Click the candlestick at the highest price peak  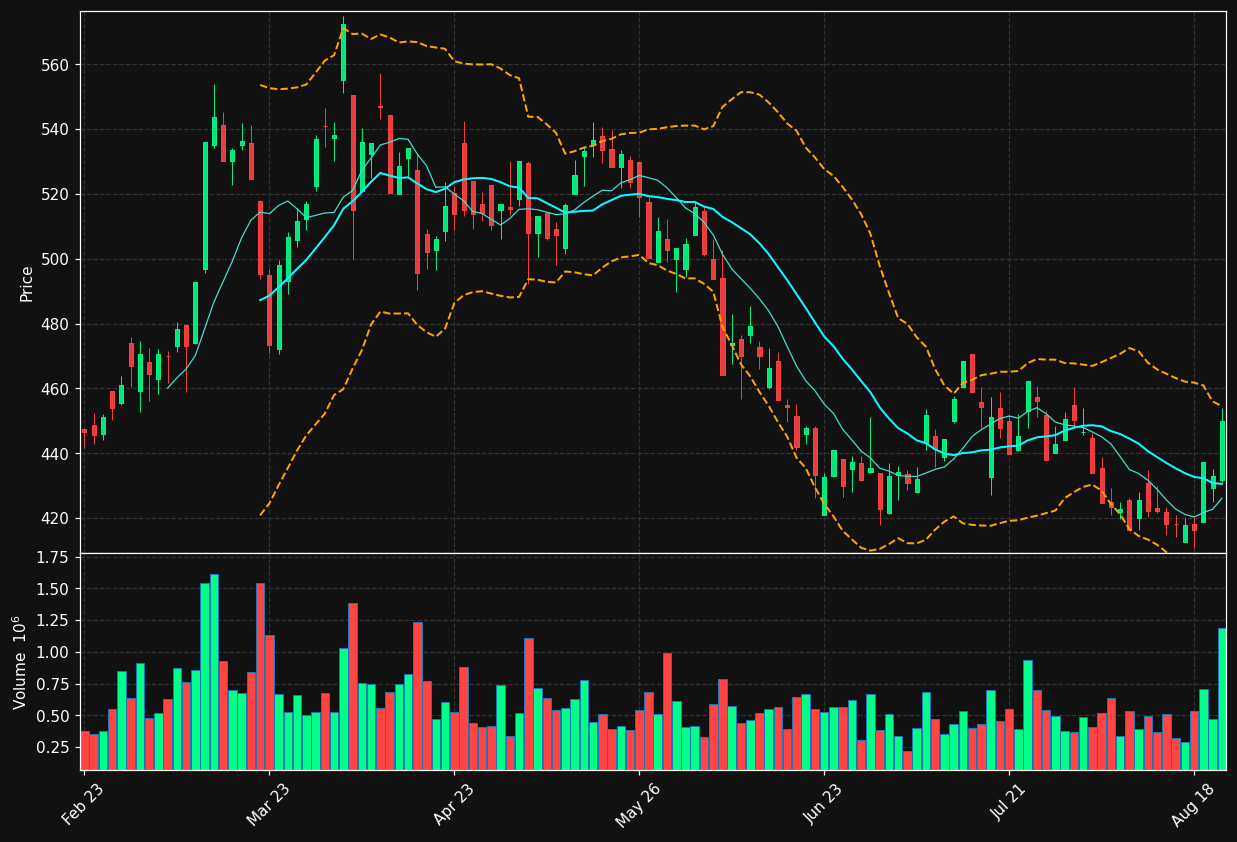click(x=343, y=53)
